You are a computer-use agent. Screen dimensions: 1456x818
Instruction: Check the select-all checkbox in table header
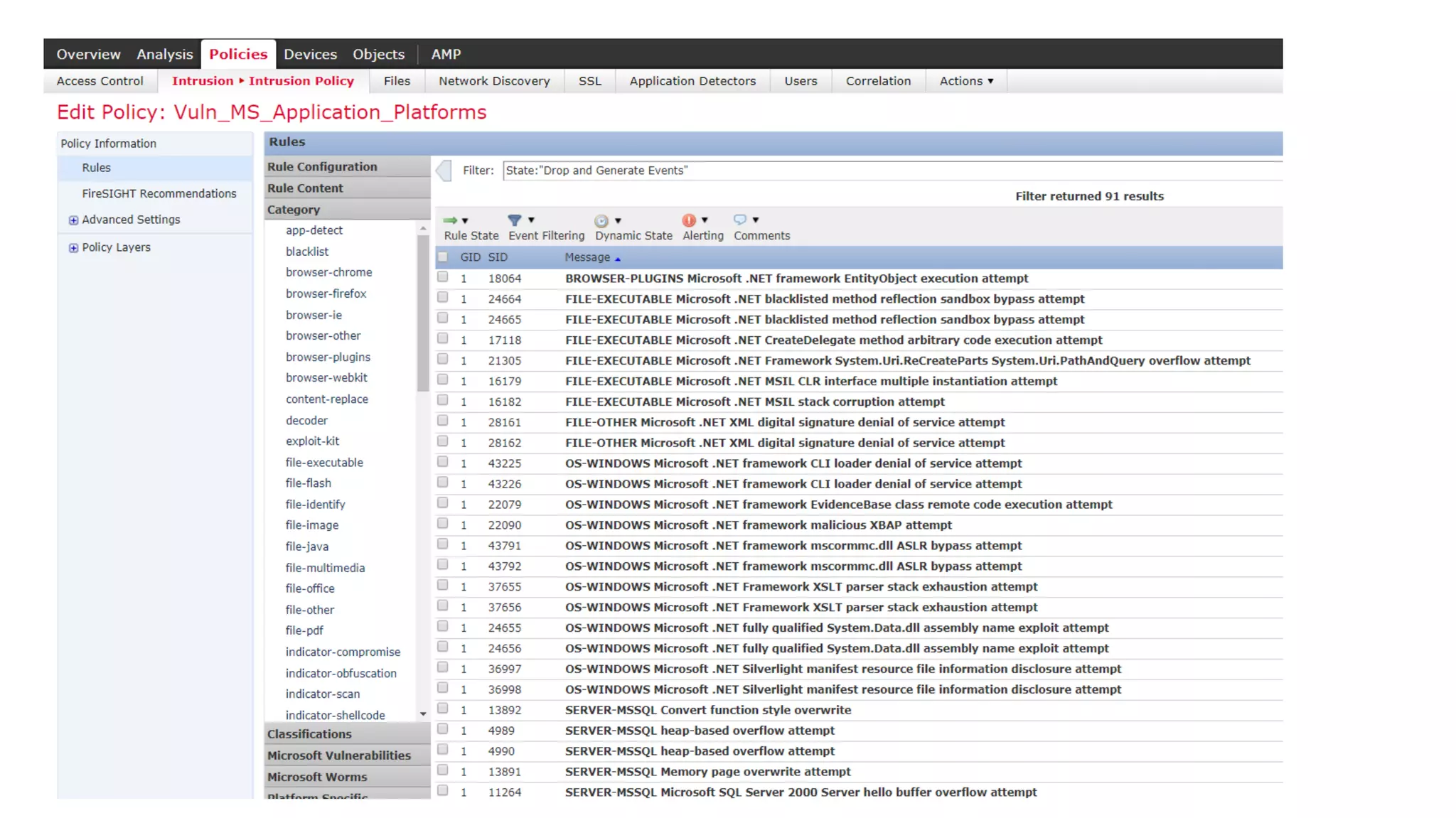[443, 257]
